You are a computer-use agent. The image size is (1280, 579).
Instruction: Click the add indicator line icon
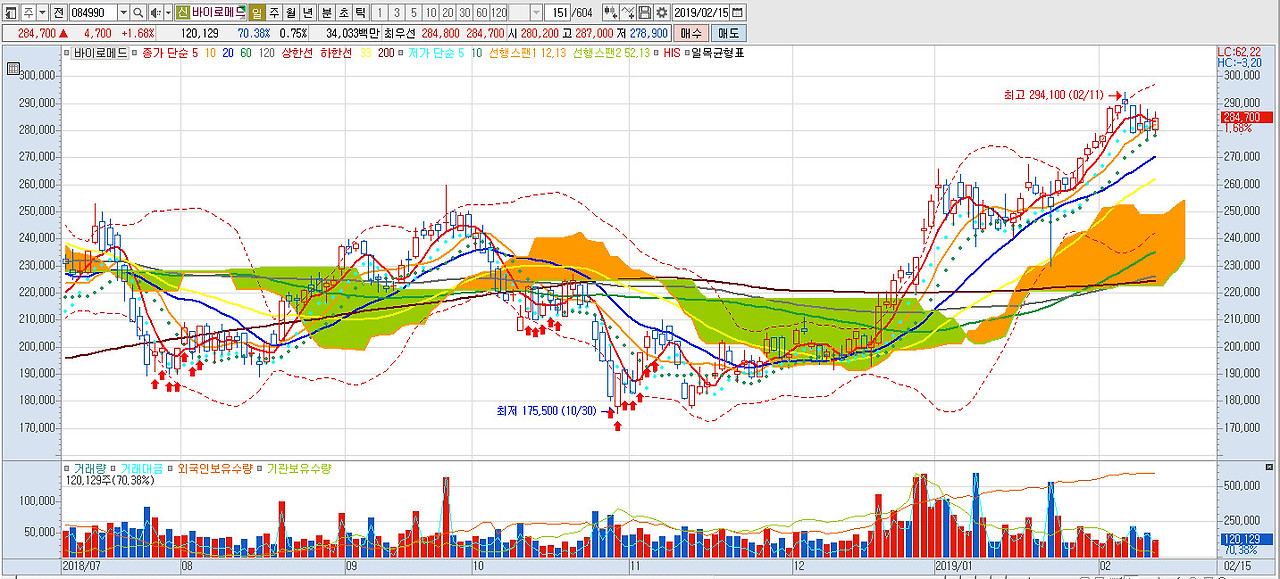click(628, 13)
